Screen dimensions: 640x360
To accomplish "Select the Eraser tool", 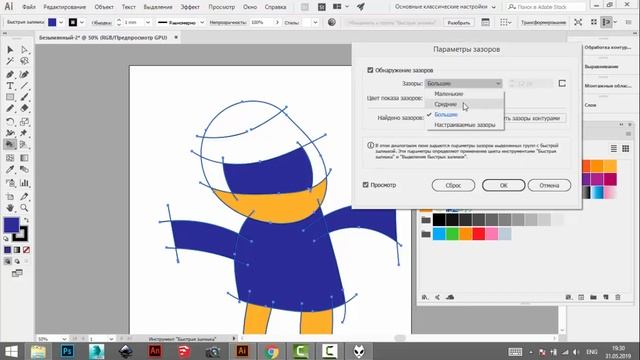I will pos(24,109).
